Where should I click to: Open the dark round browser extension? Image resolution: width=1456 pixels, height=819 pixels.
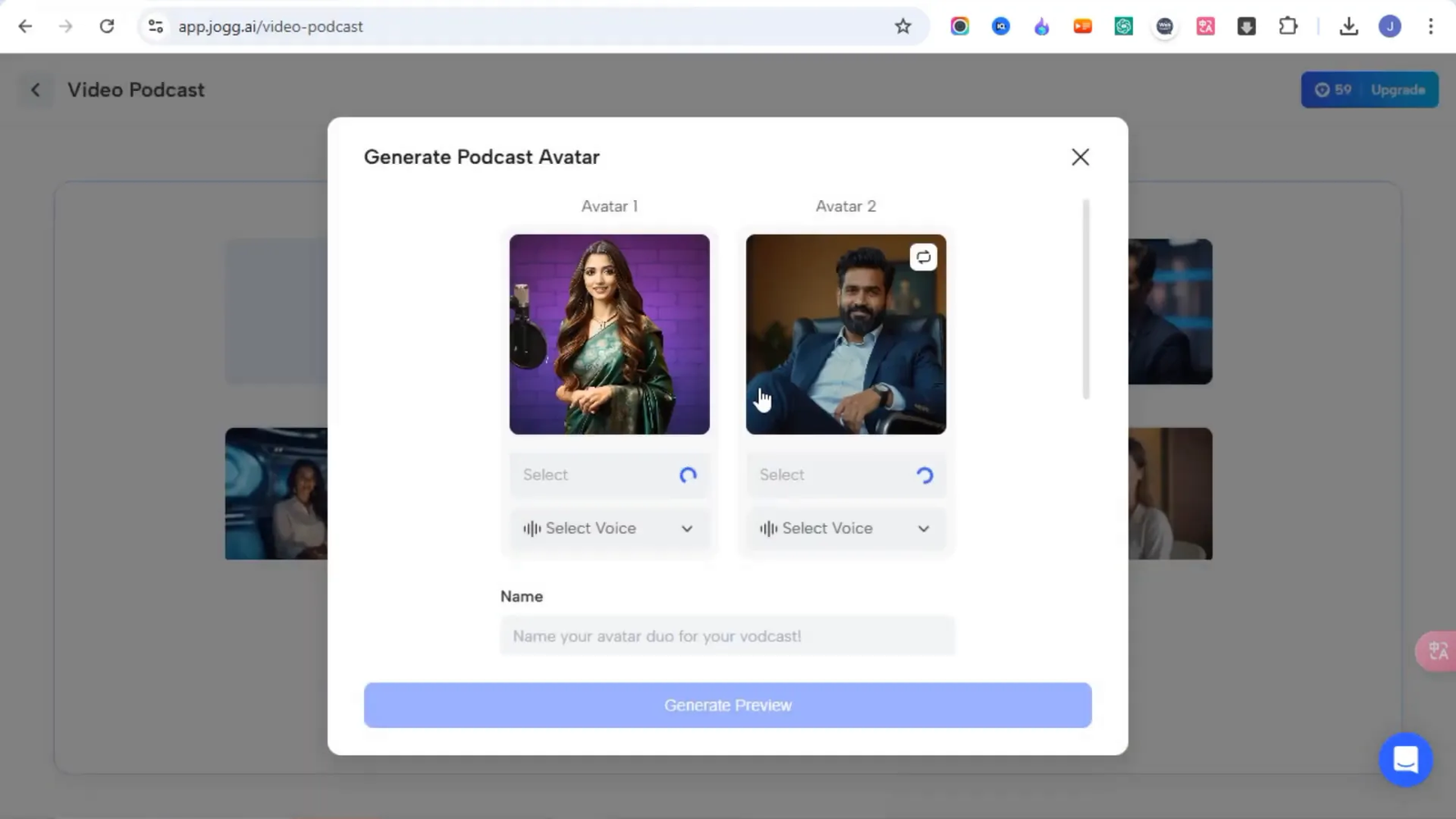(1165, 26)
